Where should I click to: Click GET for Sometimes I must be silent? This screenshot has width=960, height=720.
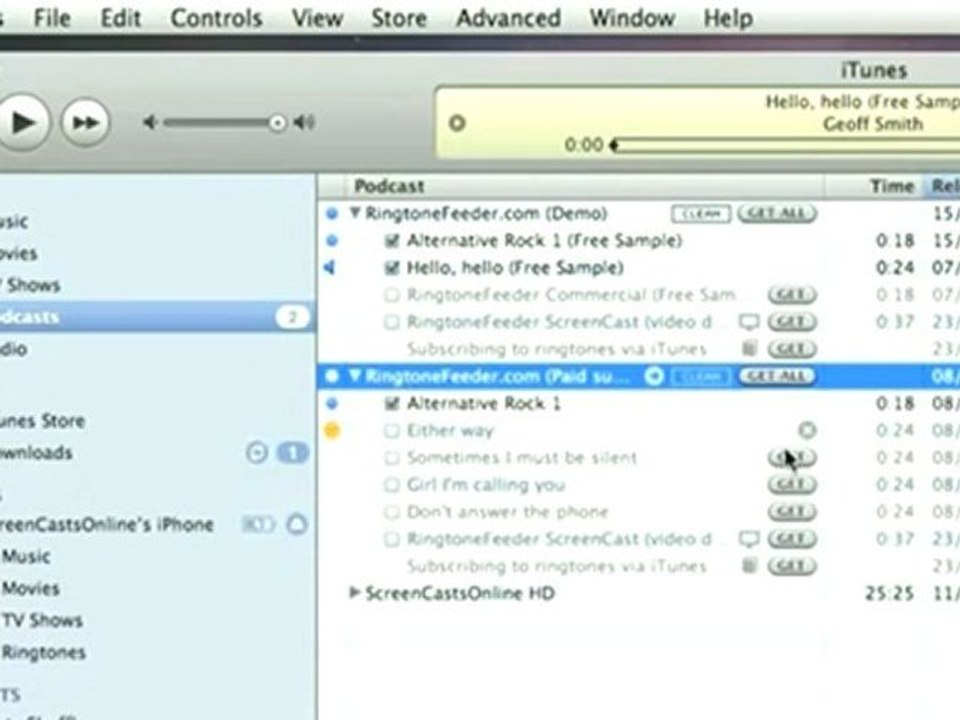click(x=792, y=457)
